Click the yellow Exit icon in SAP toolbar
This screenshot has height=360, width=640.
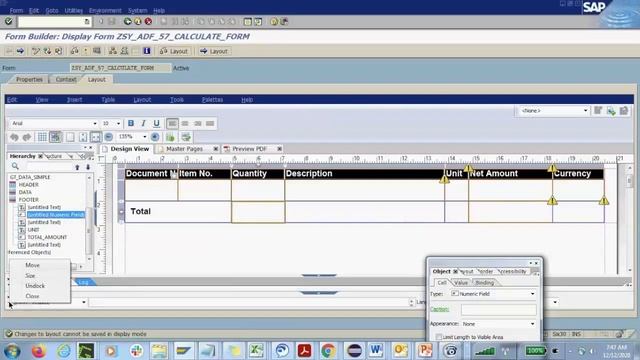click(x=138, y=21)
